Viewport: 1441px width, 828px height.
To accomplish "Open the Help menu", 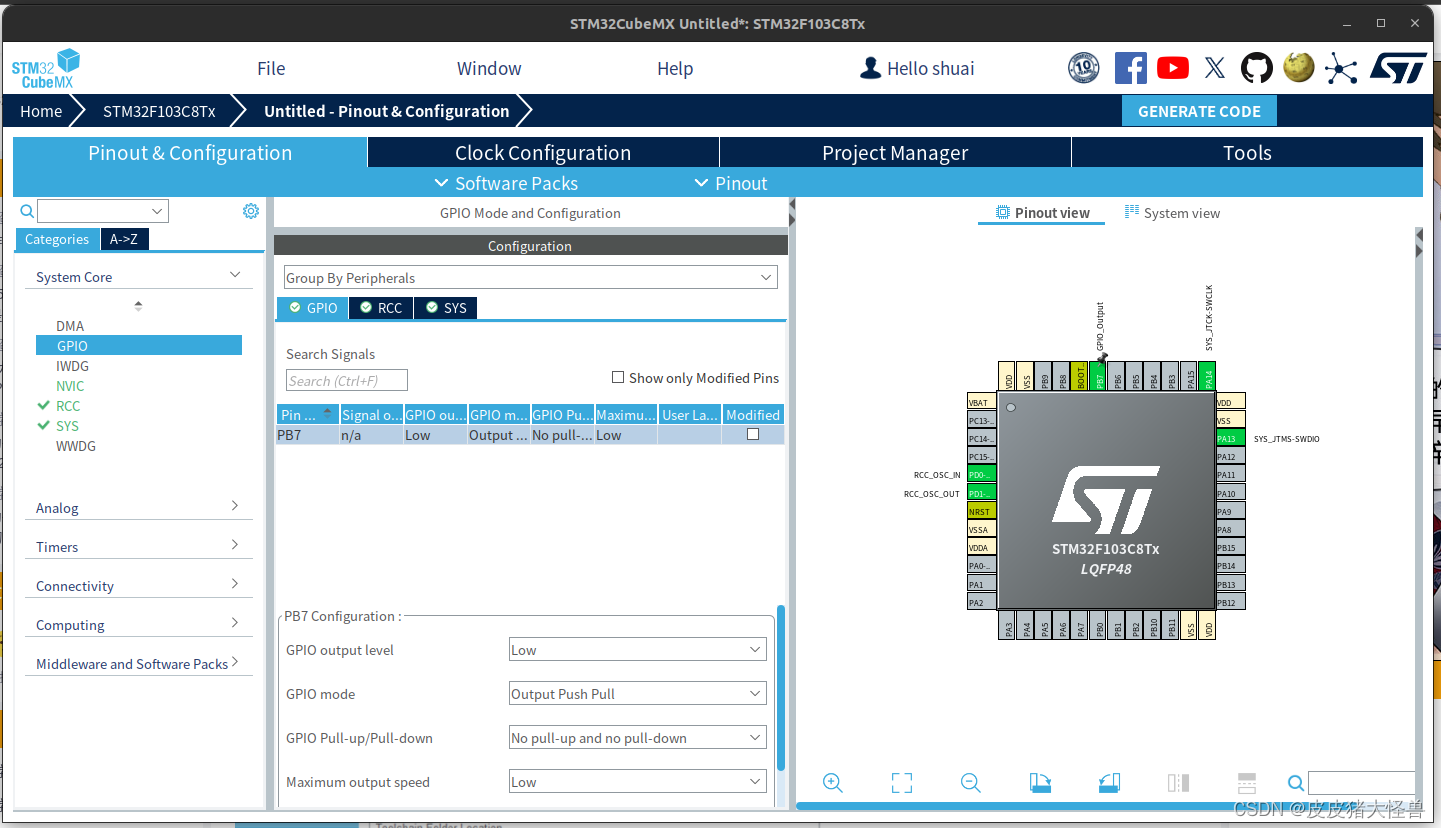I will click(x=675, y=68).
